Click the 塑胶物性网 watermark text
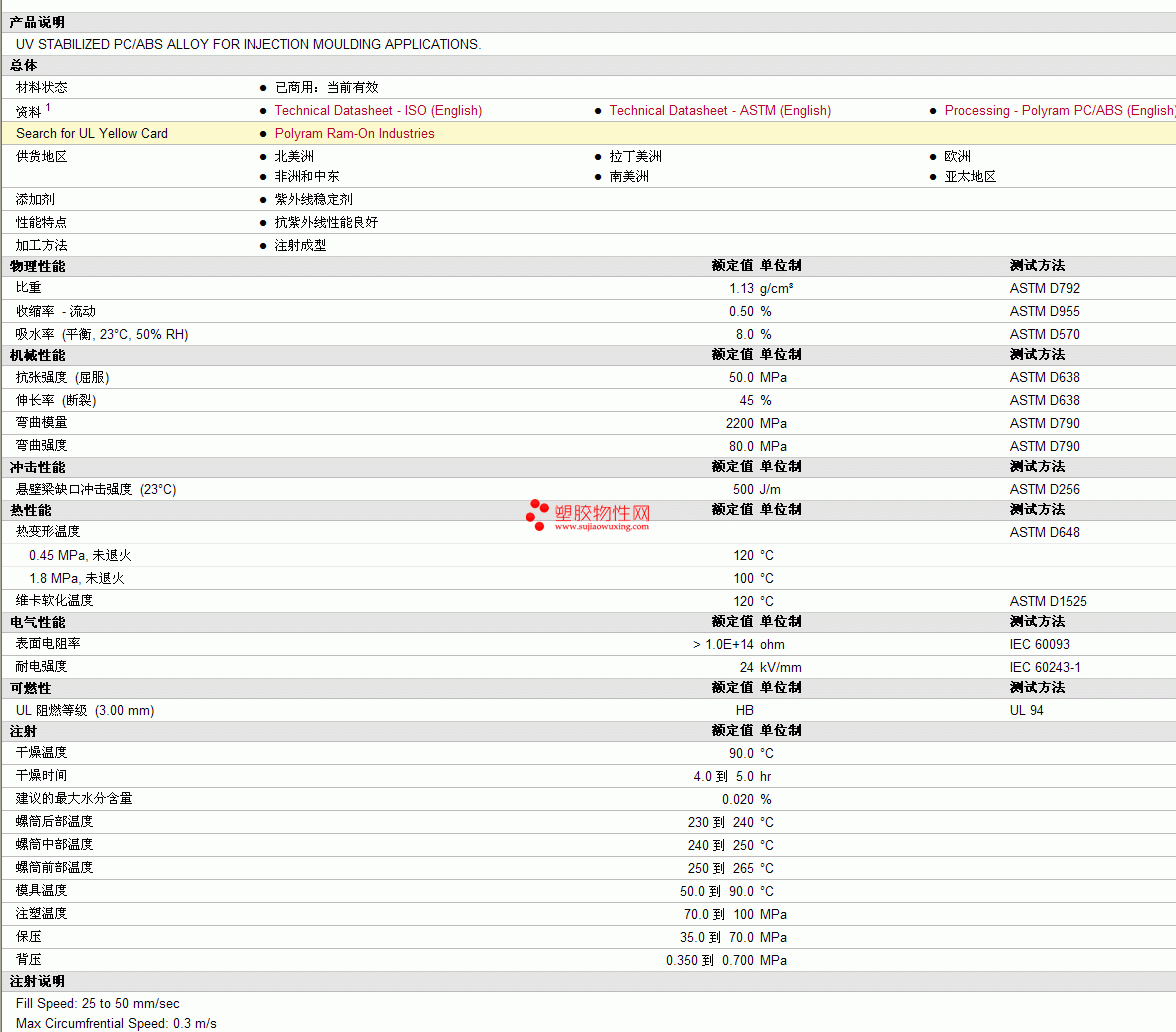This screenshot has height=1032, width=1176. point(602,512)
